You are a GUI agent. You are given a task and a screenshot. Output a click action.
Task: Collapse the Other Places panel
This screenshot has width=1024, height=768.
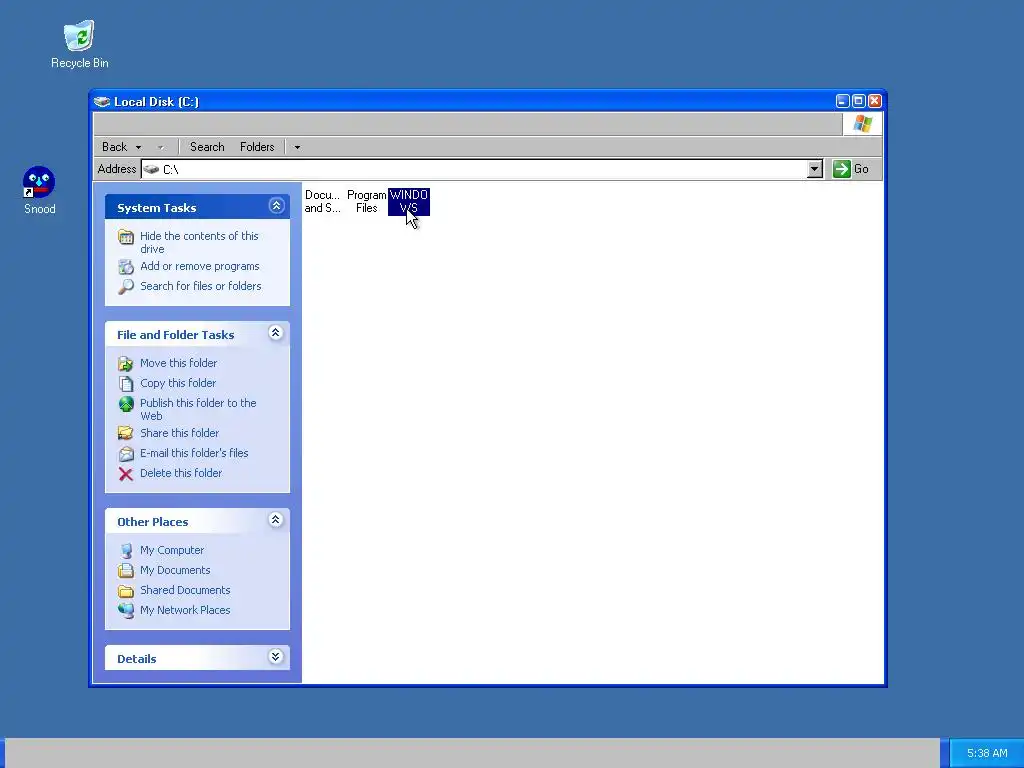(x=276, y=520)
